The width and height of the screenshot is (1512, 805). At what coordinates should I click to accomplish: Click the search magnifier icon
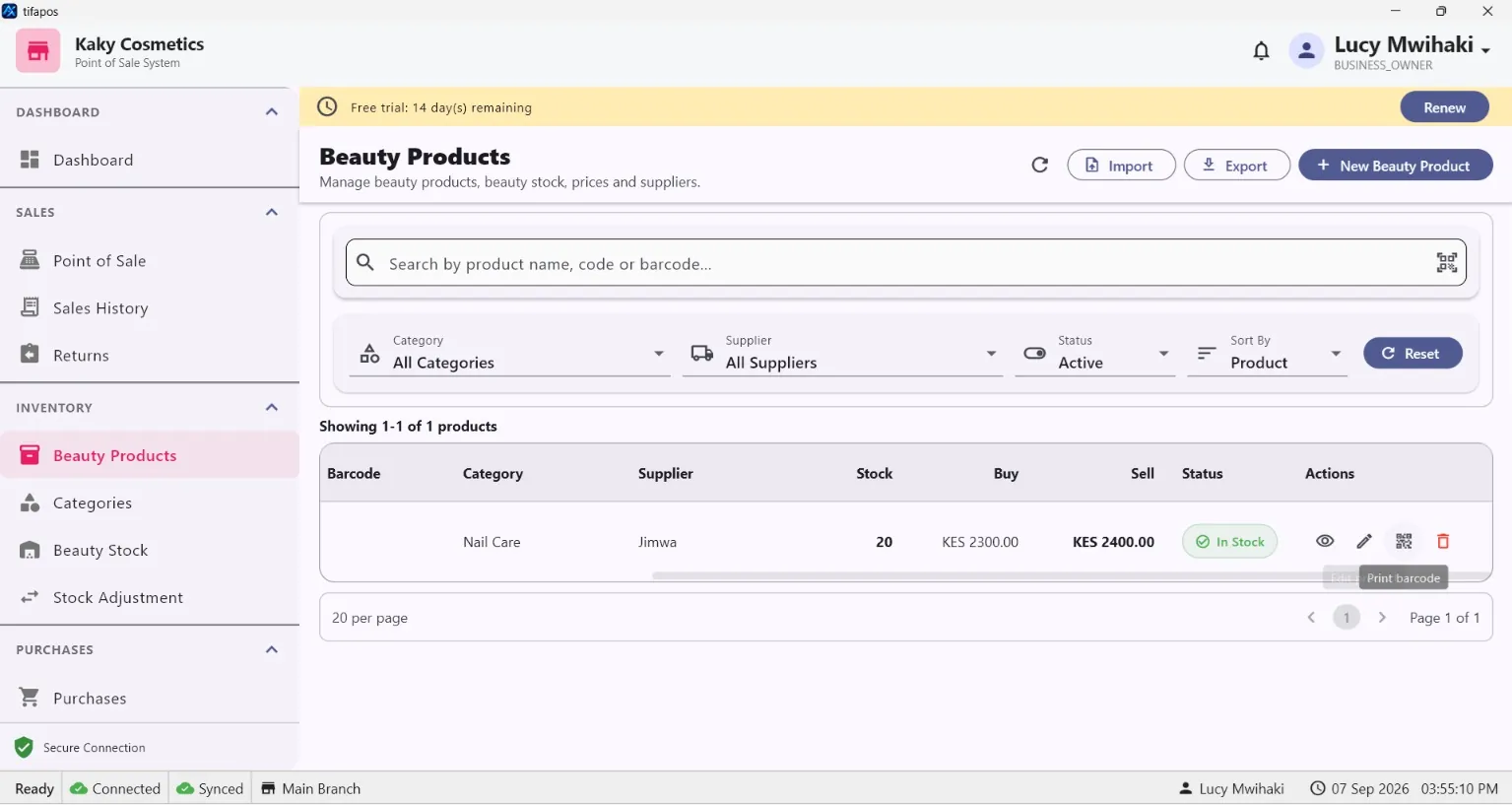[x=365, y=262]
